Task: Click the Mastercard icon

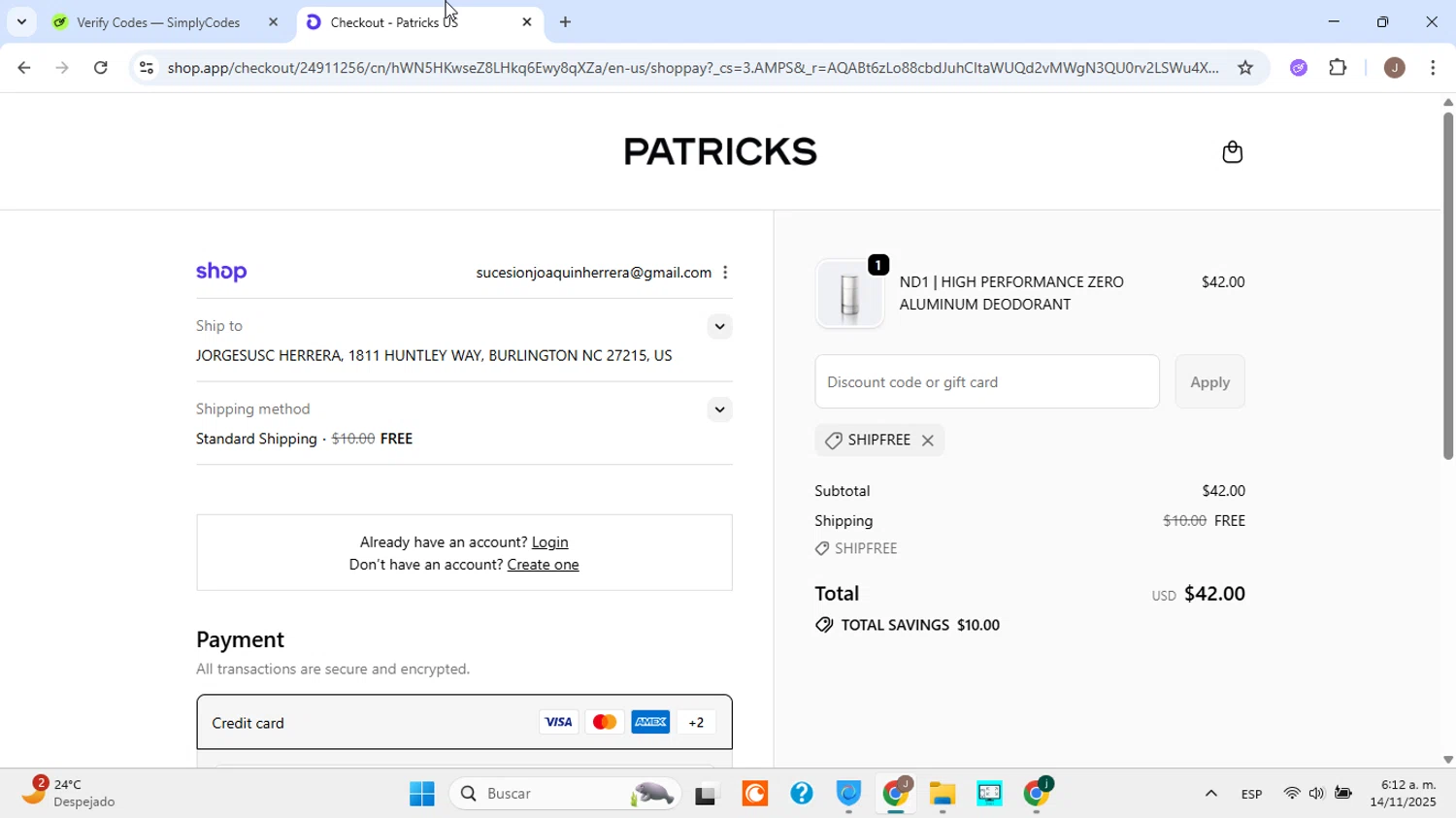Action: coord(604,722)
